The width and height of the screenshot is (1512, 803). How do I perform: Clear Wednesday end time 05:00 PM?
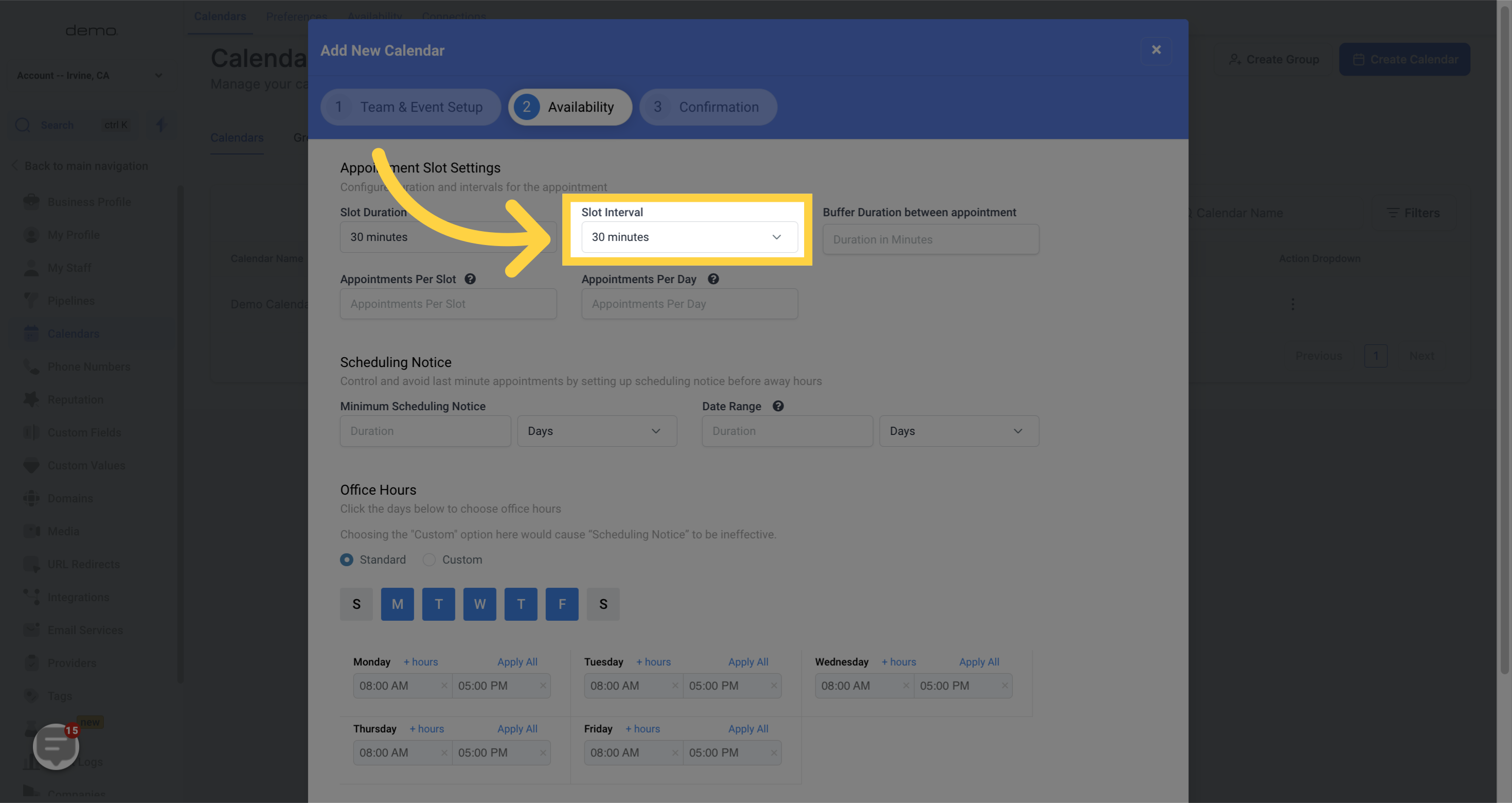pos(1004,686)
